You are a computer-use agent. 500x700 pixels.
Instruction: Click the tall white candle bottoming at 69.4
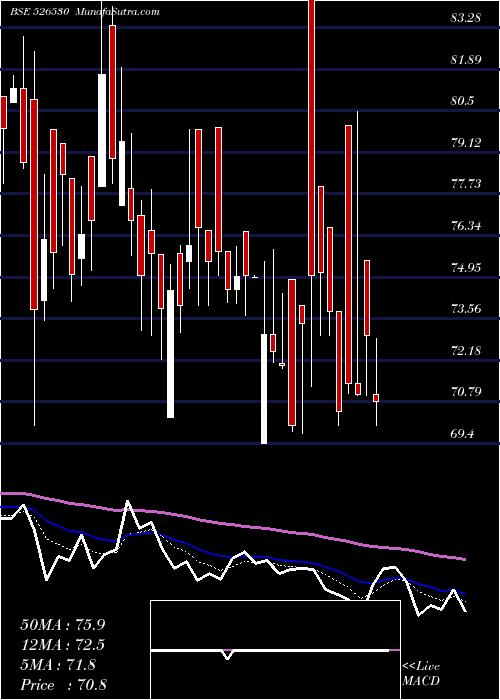tap(264, 388)
